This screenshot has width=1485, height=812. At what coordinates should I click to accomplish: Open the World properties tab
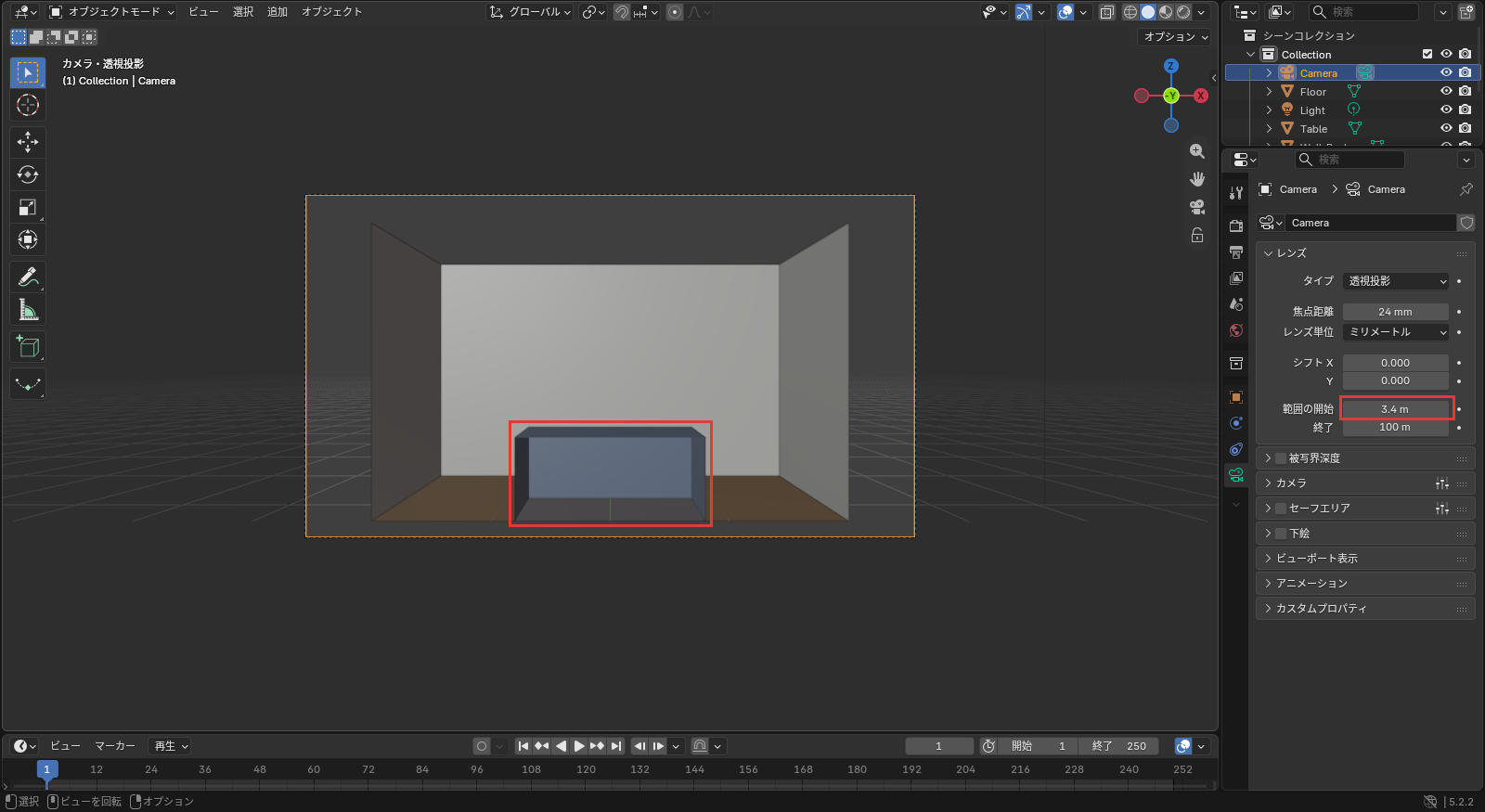tap(1236, 330)
